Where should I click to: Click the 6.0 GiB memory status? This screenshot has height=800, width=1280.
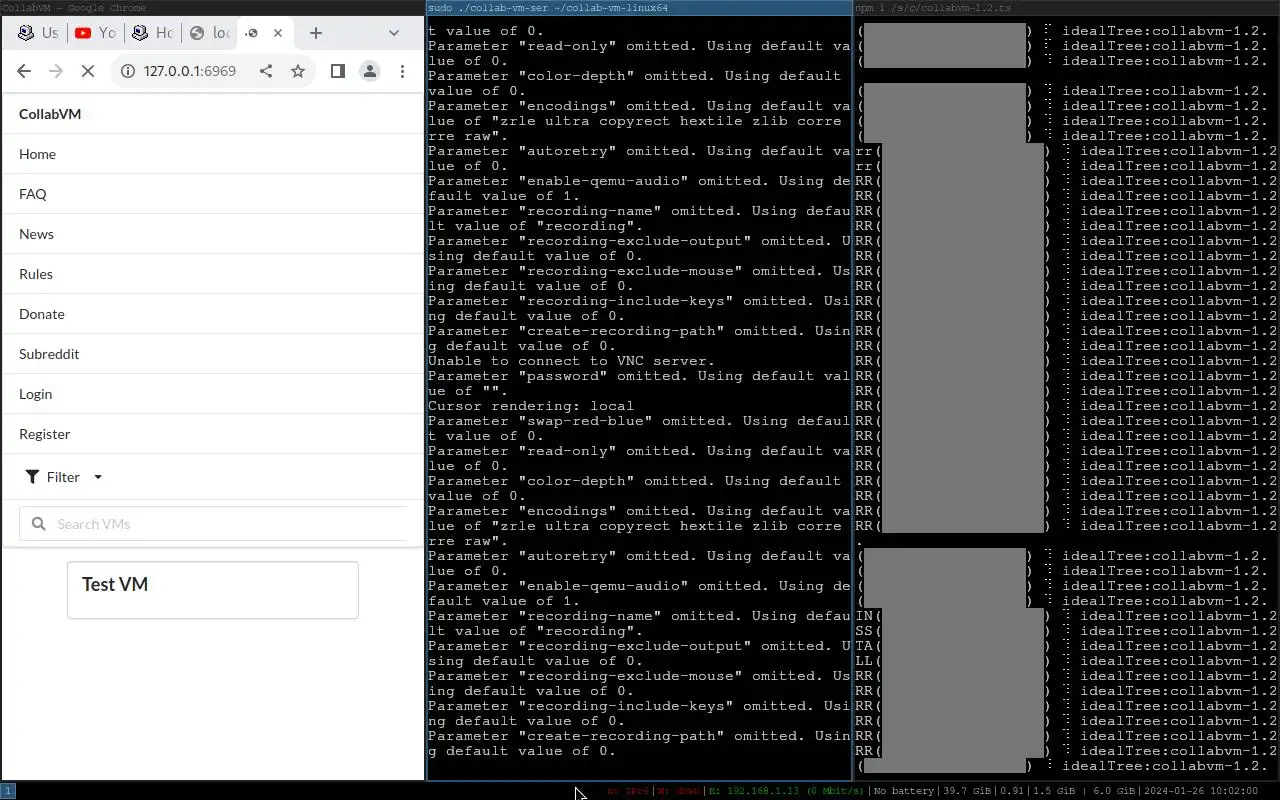[1114, 791]
